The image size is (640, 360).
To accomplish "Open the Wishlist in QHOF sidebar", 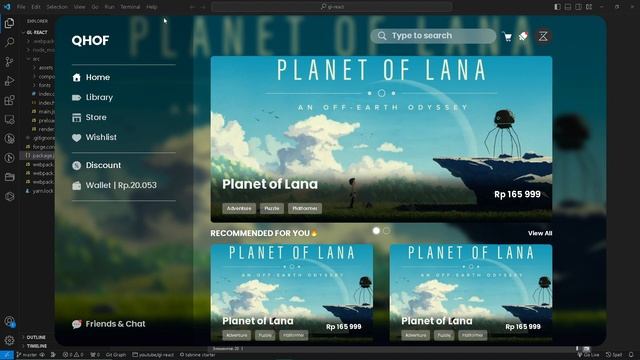I will click(x=94, y=137).
